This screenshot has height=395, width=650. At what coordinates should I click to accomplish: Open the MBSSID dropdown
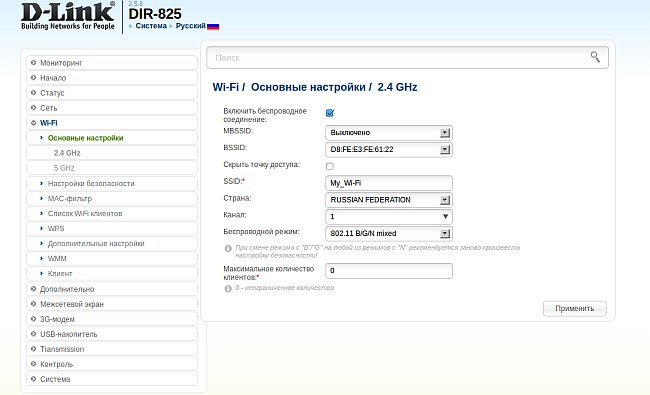[388, 133]
